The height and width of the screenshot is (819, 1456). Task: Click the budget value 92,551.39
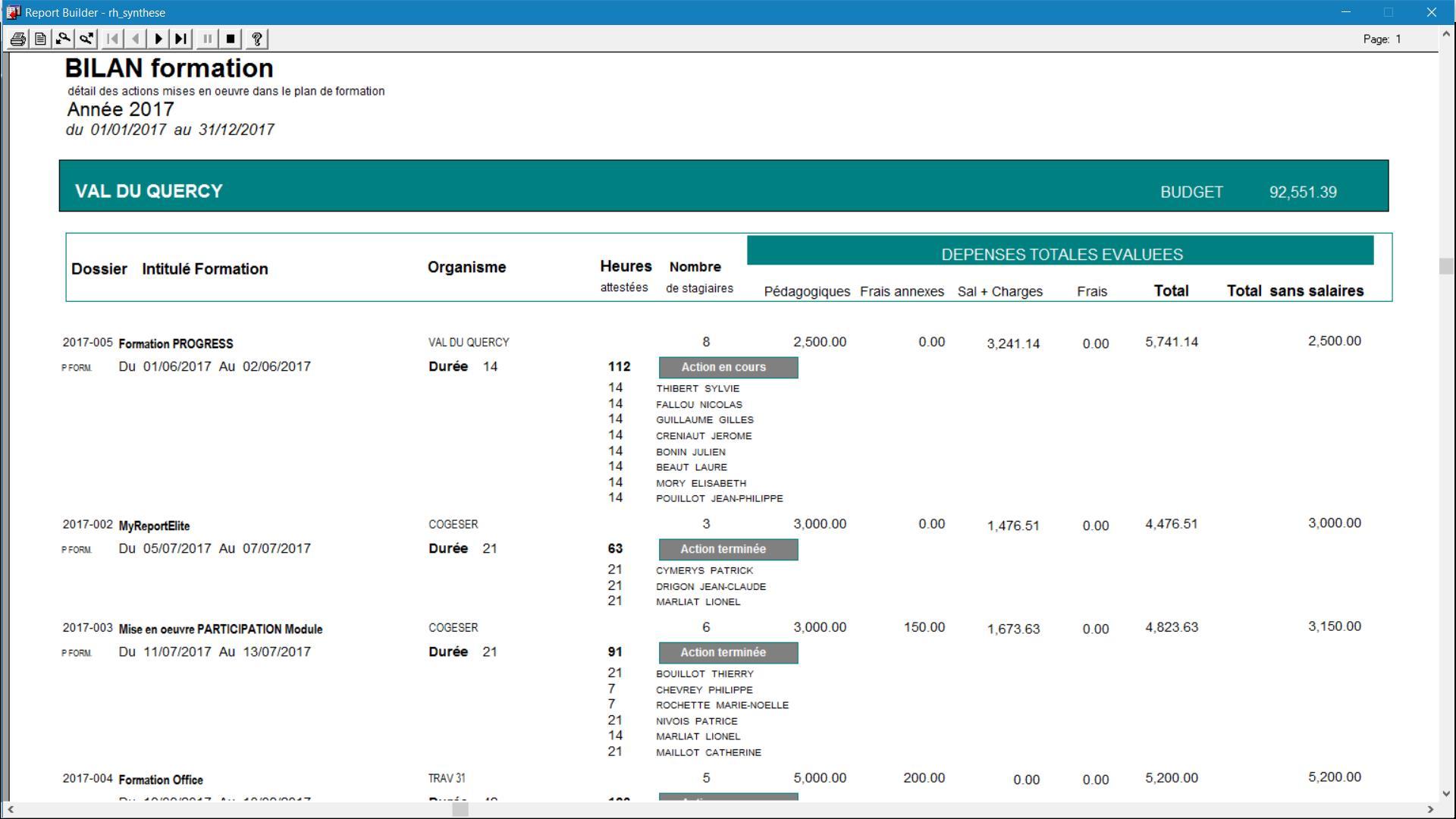1303,193
